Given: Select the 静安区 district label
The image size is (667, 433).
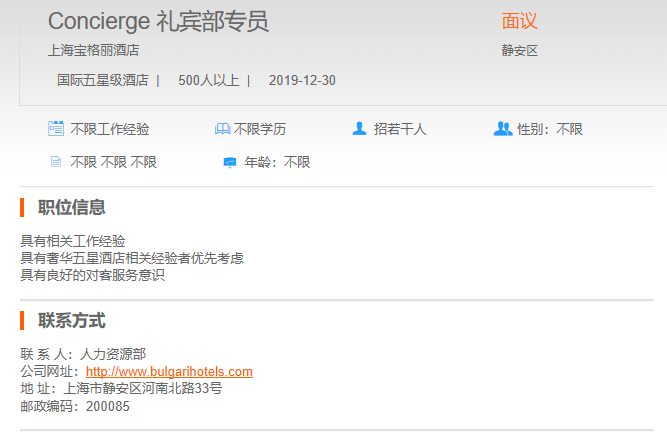Looking at the screenshot, I should (519, 50).
